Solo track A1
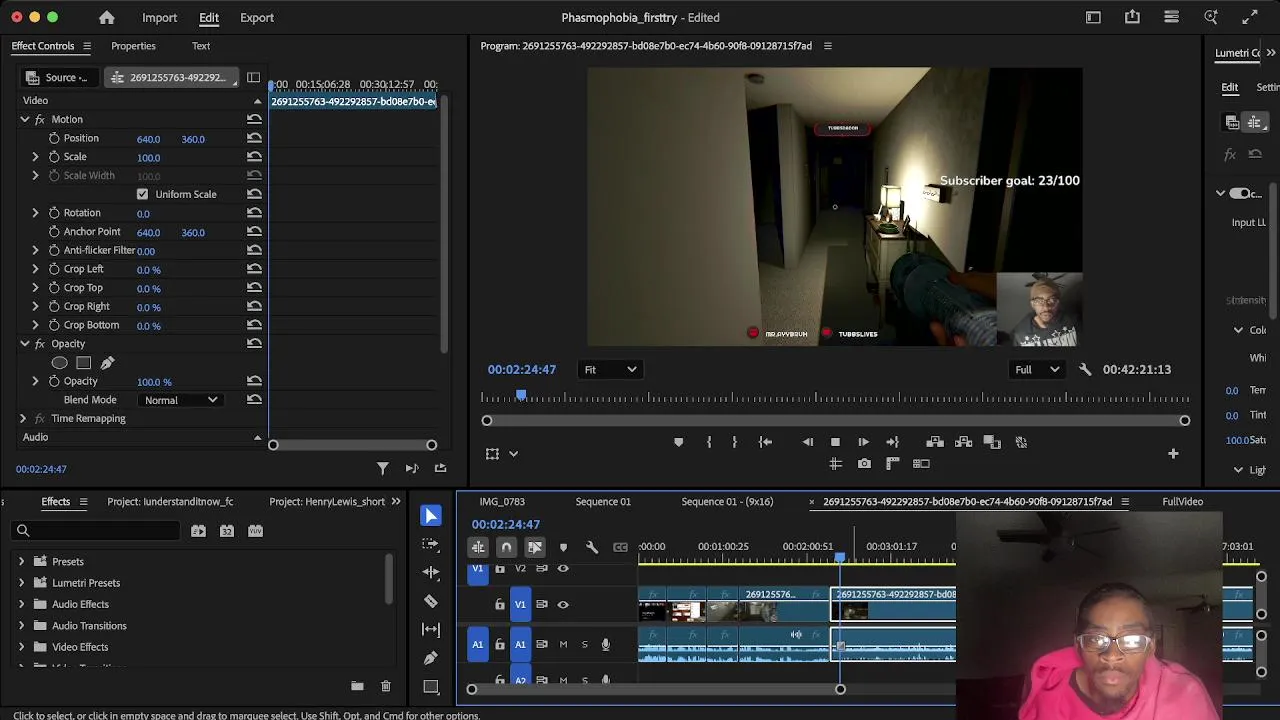The width and height of the screenshot is (1280, 720). pos(585,645)
